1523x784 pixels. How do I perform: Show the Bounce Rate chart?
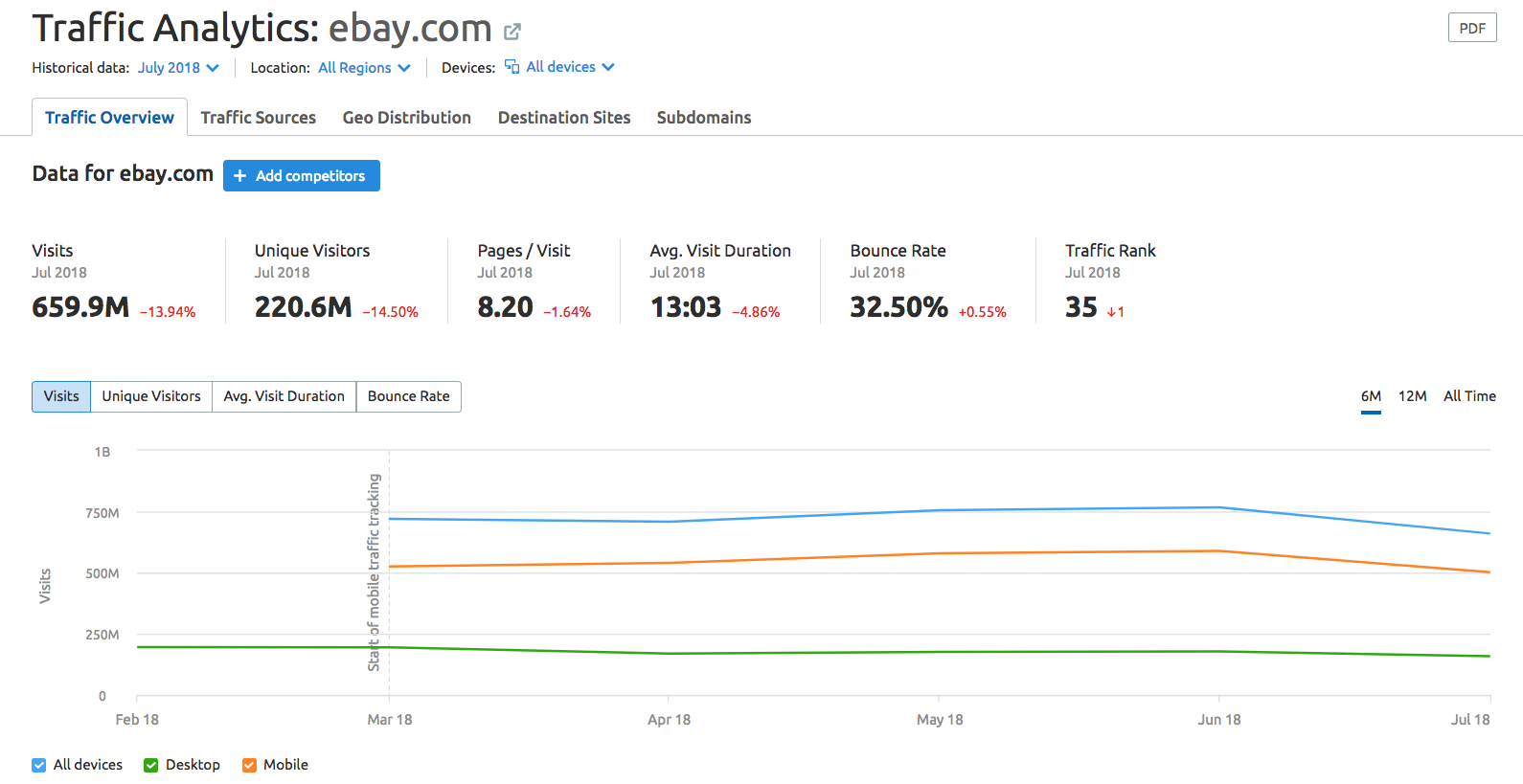coord(409,396)
